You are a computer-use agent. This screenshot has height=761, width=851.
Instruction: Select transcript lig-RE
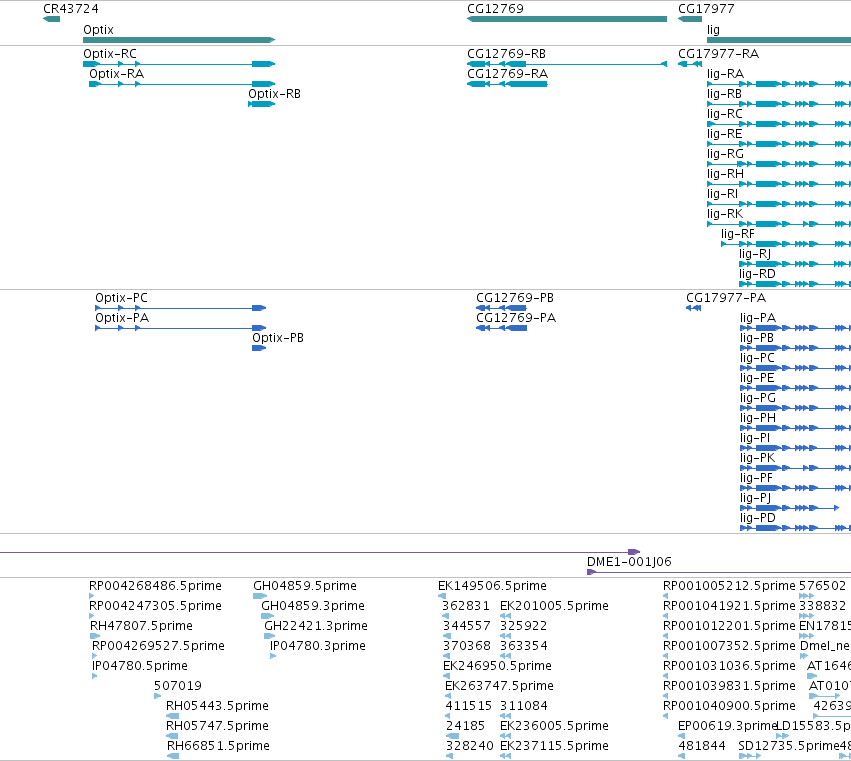779,144
